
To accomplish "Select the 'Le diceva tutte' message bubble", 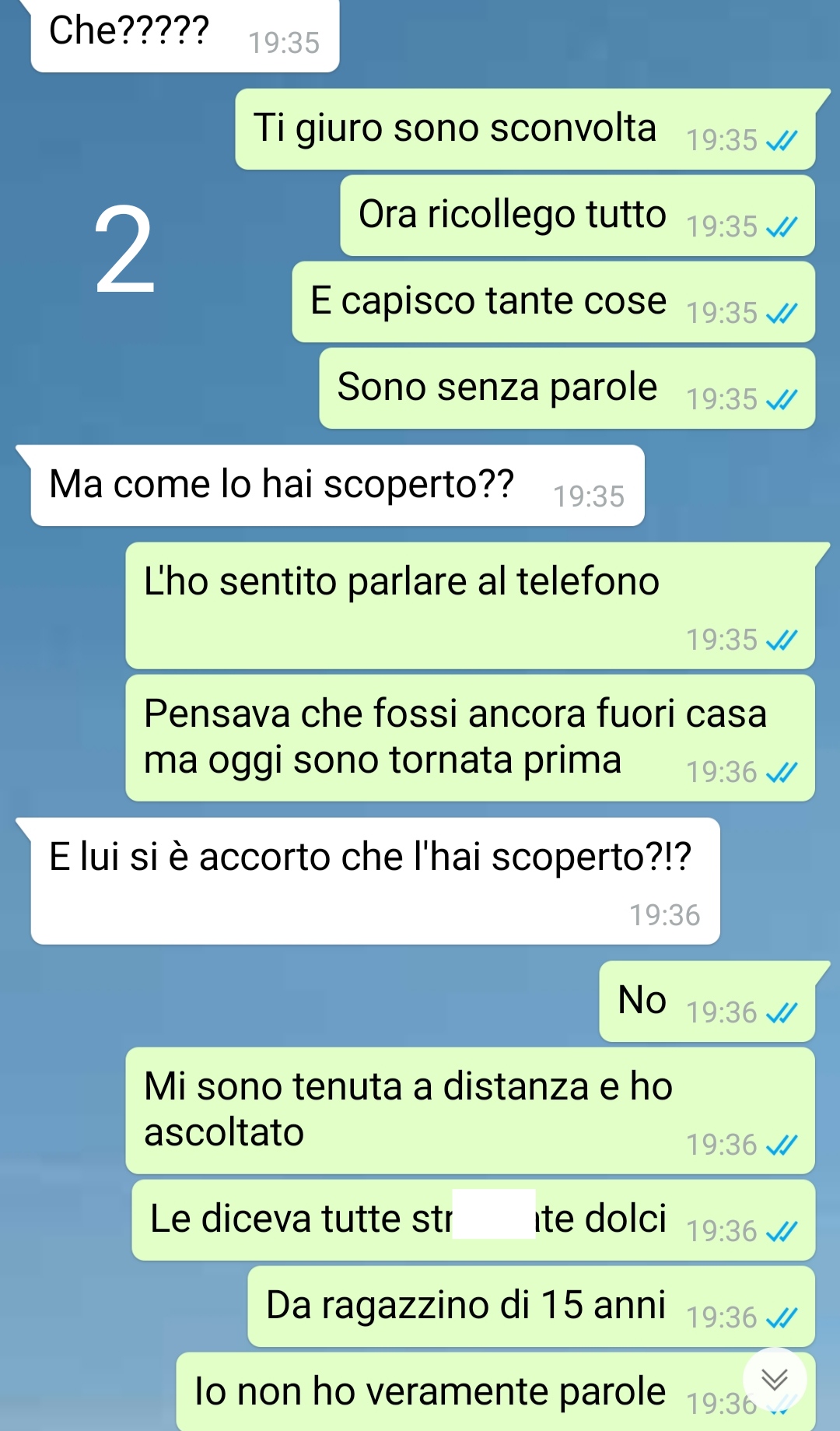I will [x=474, y=1220].
